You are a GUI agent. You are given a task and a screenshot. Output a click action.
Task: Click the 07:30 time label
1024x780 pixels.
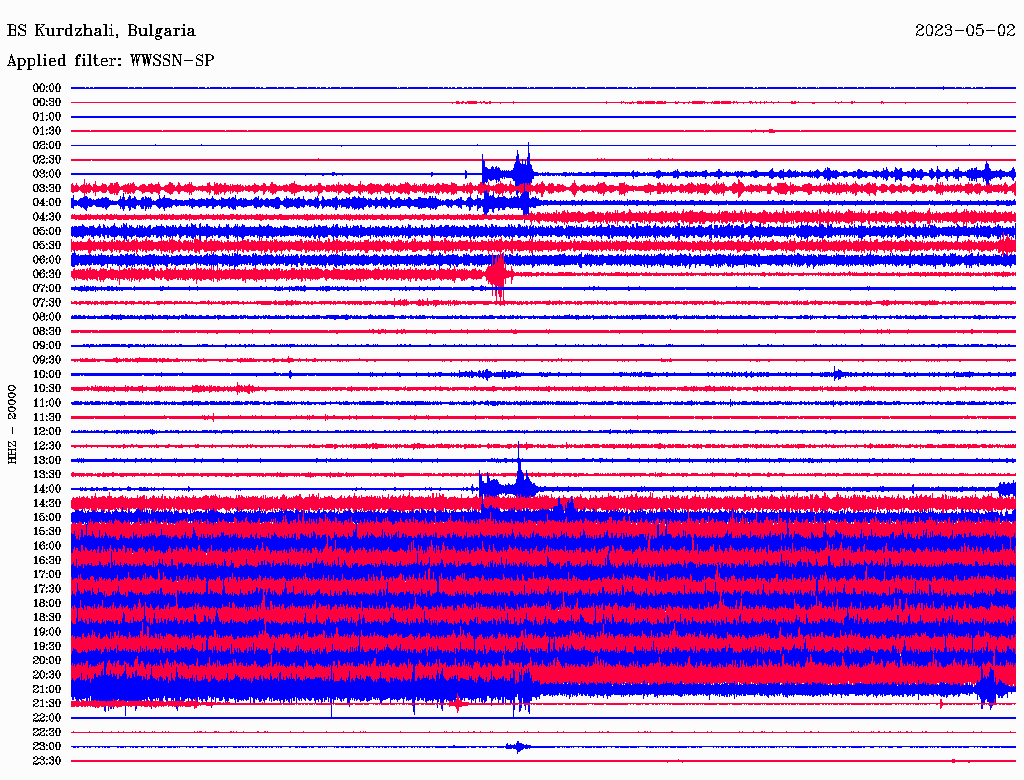[x=47, y=302]
